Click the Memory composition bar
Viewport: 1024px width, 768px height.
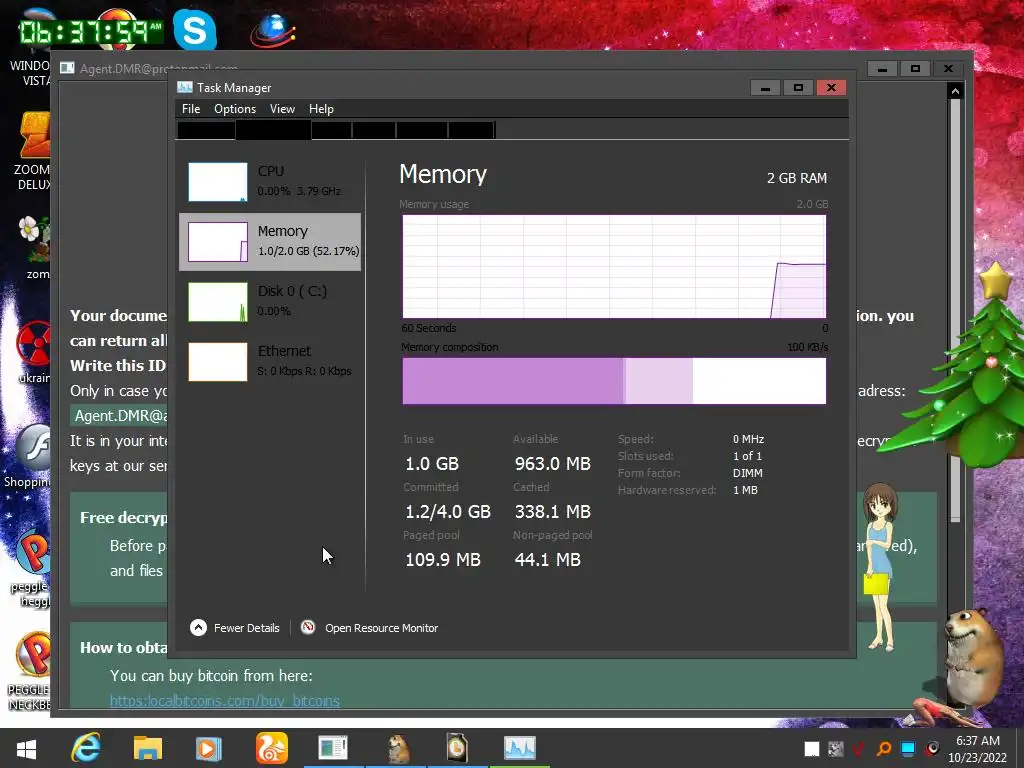614,381
